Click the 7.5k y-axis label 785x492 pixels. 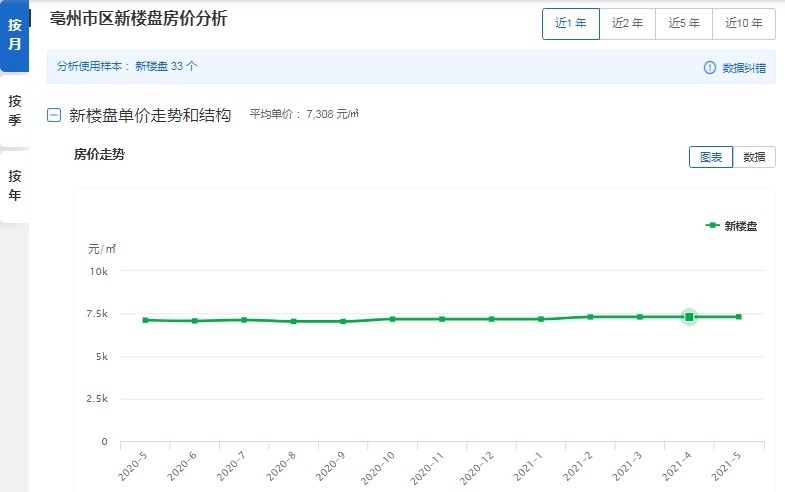97,314
